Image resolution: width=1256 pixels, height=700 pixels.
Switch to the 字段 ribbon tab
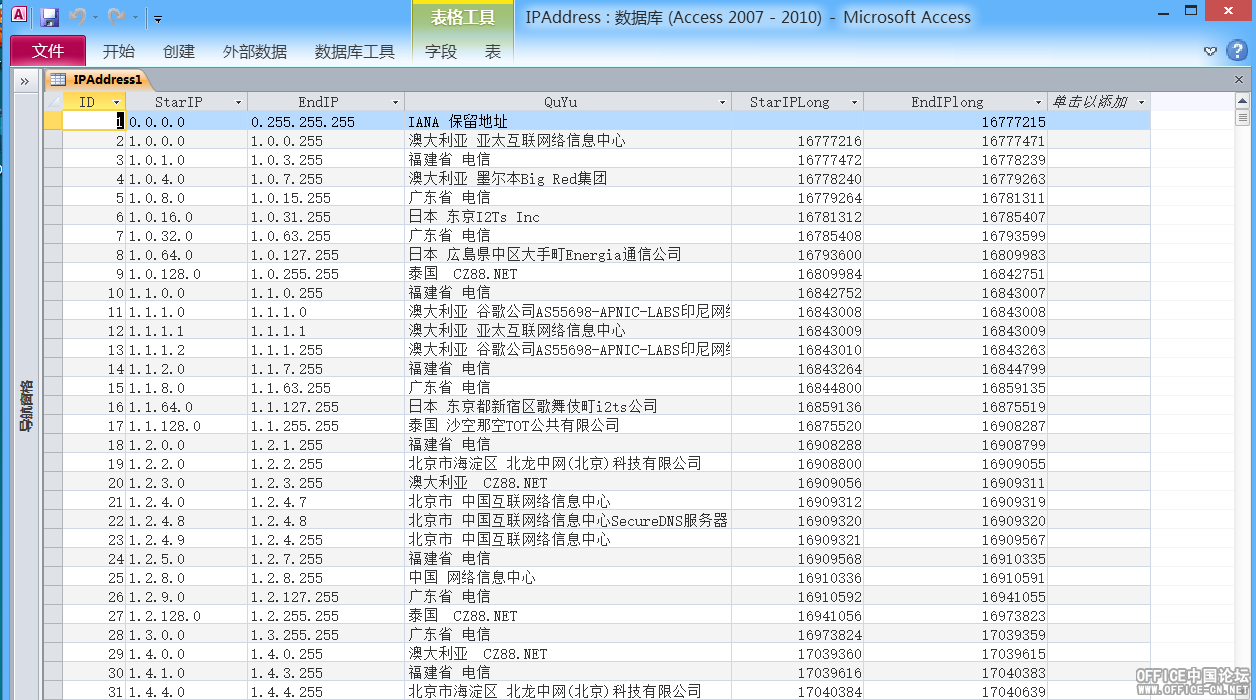pos(441,52)
